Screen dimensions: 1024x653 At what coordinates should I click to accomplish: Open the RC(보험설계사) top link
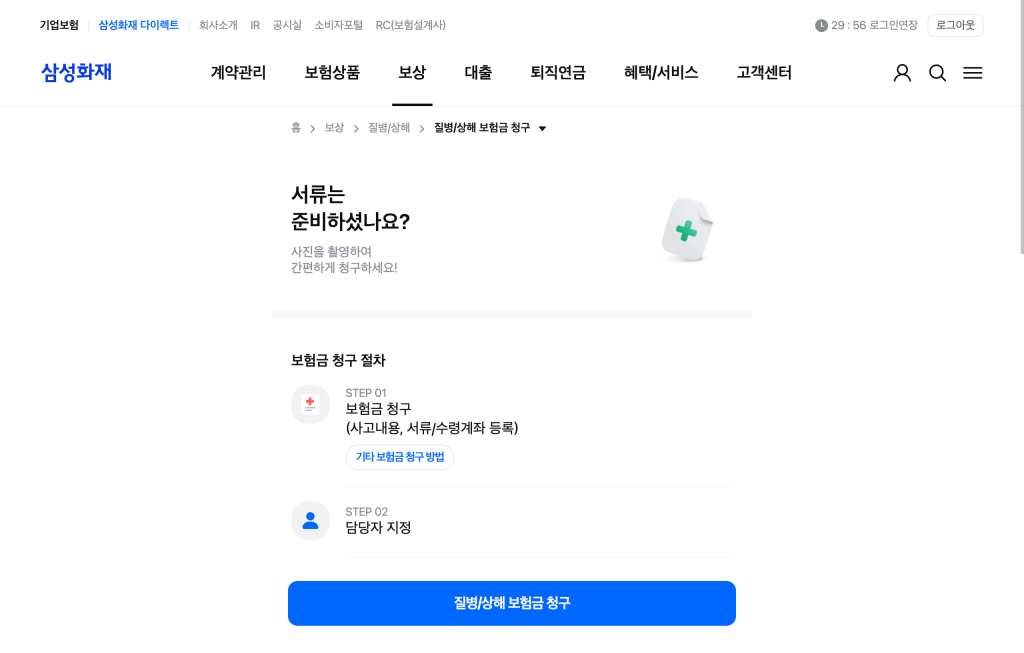[x=411, y=25]
